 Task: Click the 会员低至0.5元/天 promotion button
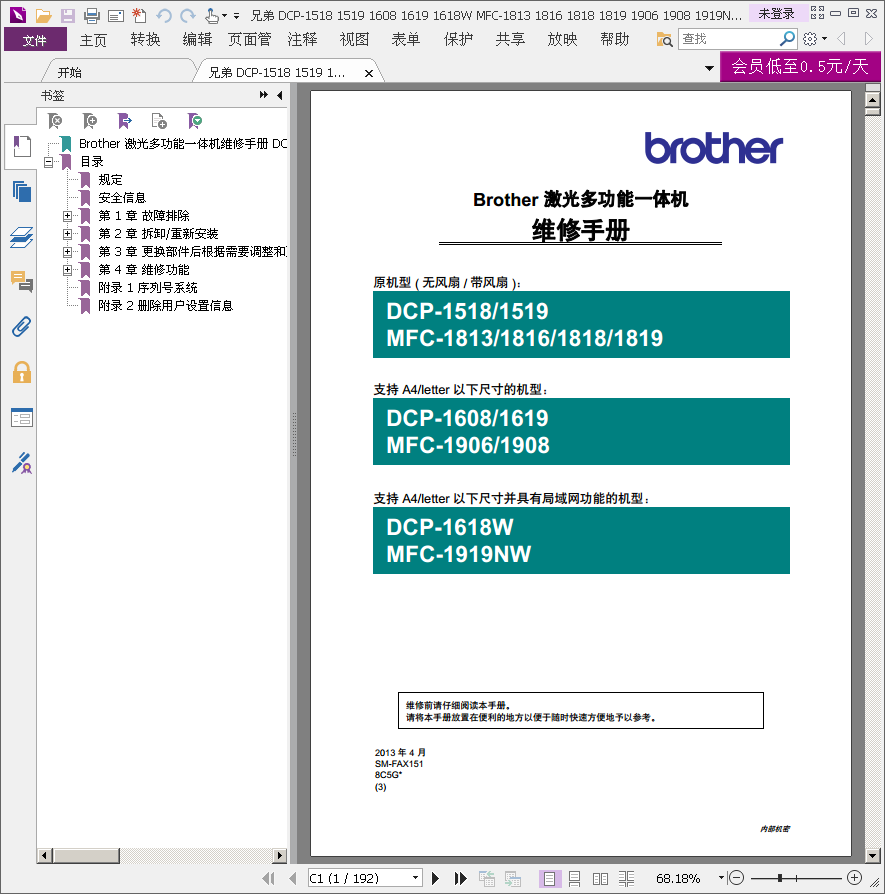click(x=800, y=67)
